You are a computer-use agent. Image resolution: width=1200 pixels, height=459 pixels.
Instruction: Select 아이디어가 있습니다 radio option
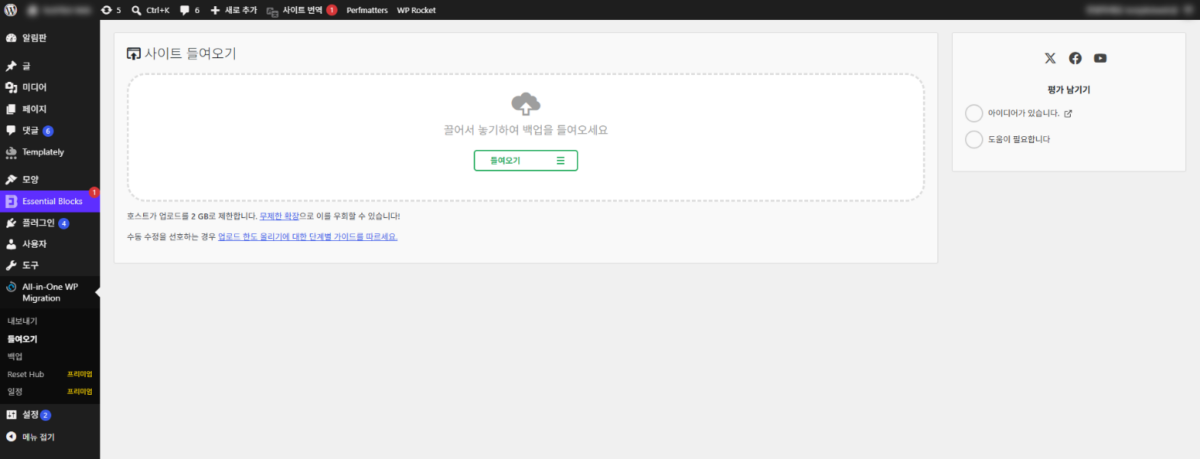point(974,113)
